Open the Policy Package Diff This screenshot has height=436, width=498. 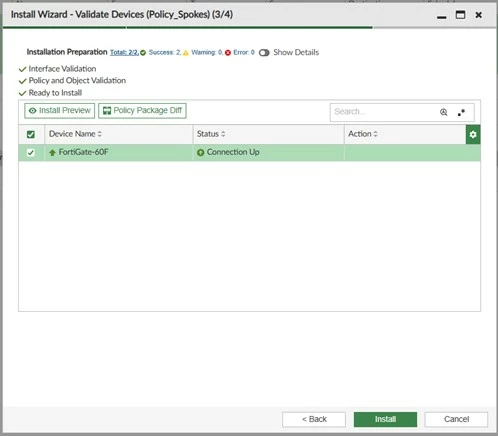coord(142,111)
